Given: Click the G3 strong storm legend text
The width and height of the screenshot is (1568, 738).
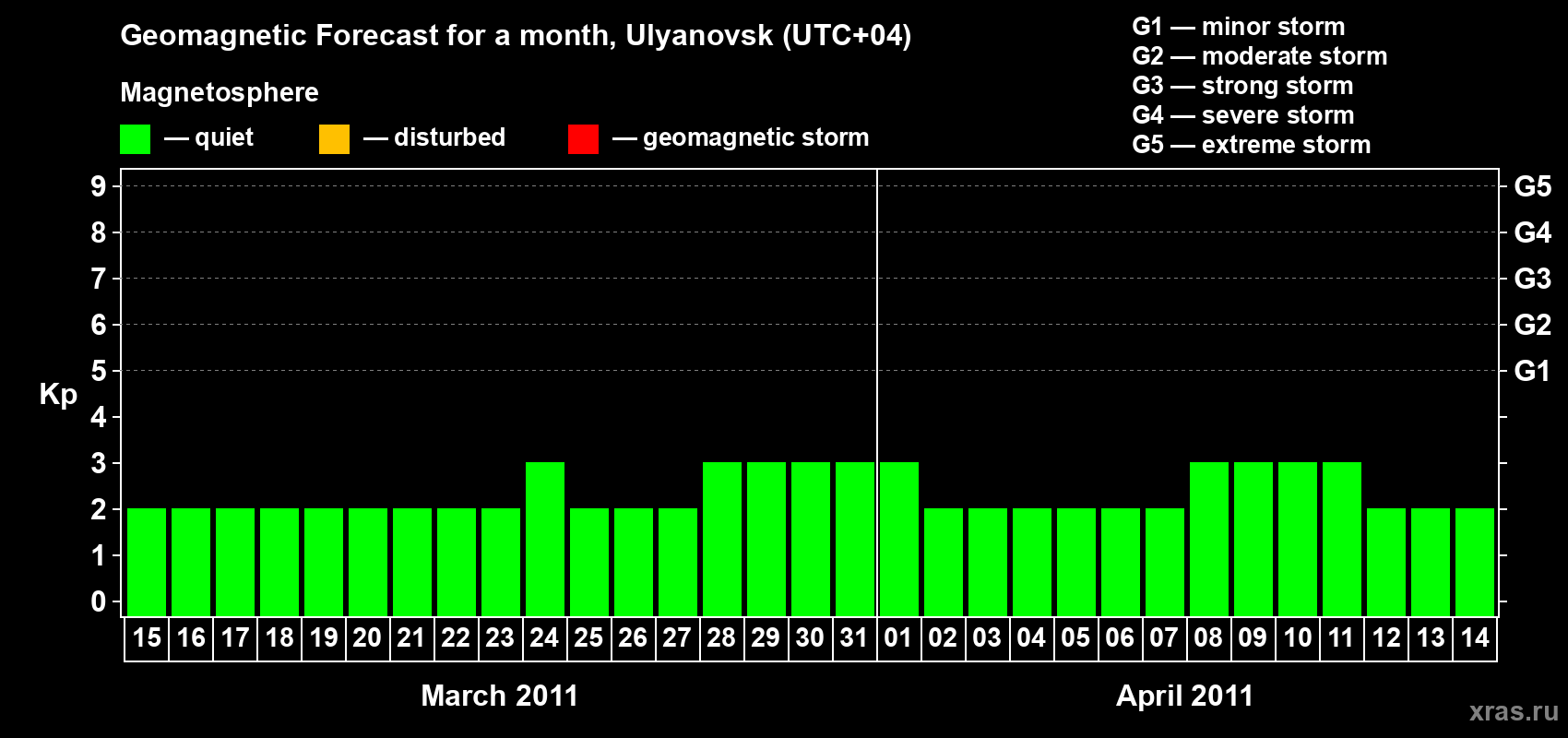Looking at the screenshot, I should 1242,86.
